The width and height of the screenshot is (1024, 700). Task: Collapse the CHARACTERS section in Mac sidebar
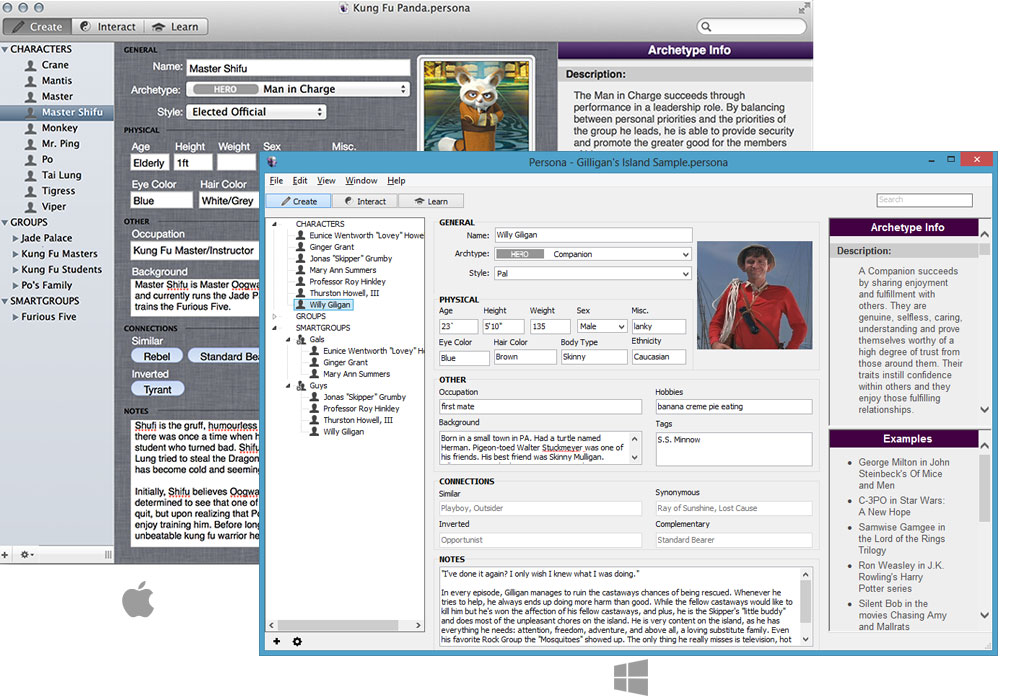[5, 50]
